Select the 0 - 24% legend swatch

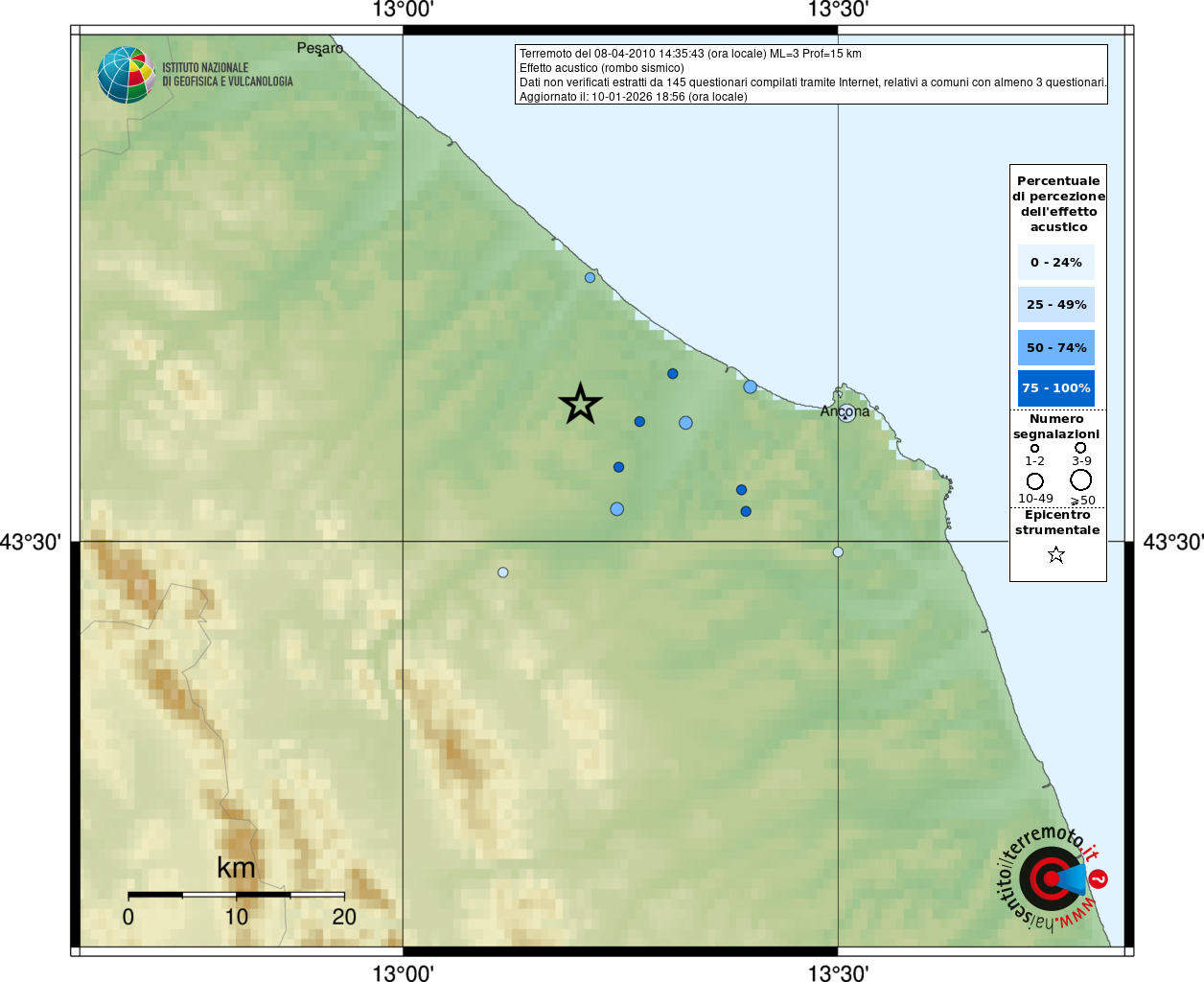[1055, 262]
